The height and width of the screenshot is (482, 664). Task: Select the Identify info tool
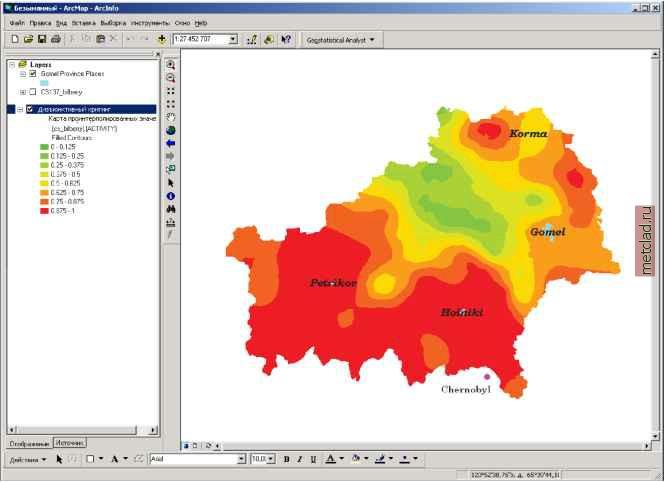[x=170, y=196]
